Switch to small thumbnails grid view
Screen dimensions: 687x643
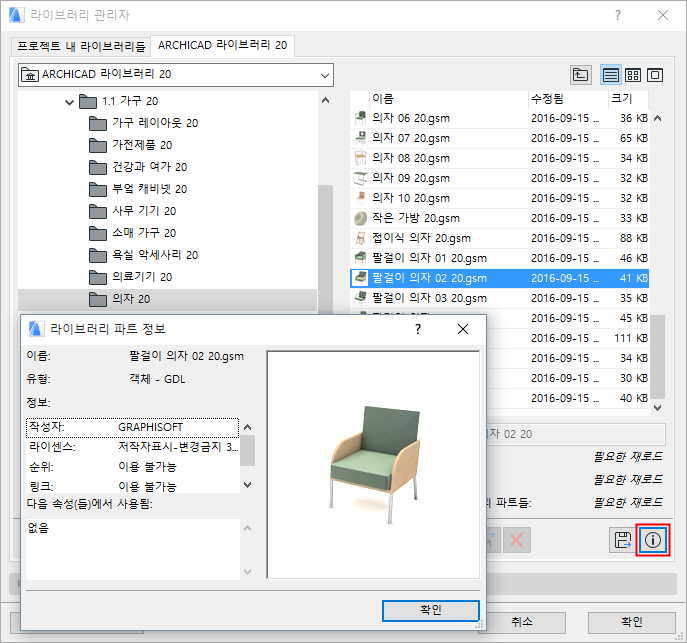pos(633,75)
